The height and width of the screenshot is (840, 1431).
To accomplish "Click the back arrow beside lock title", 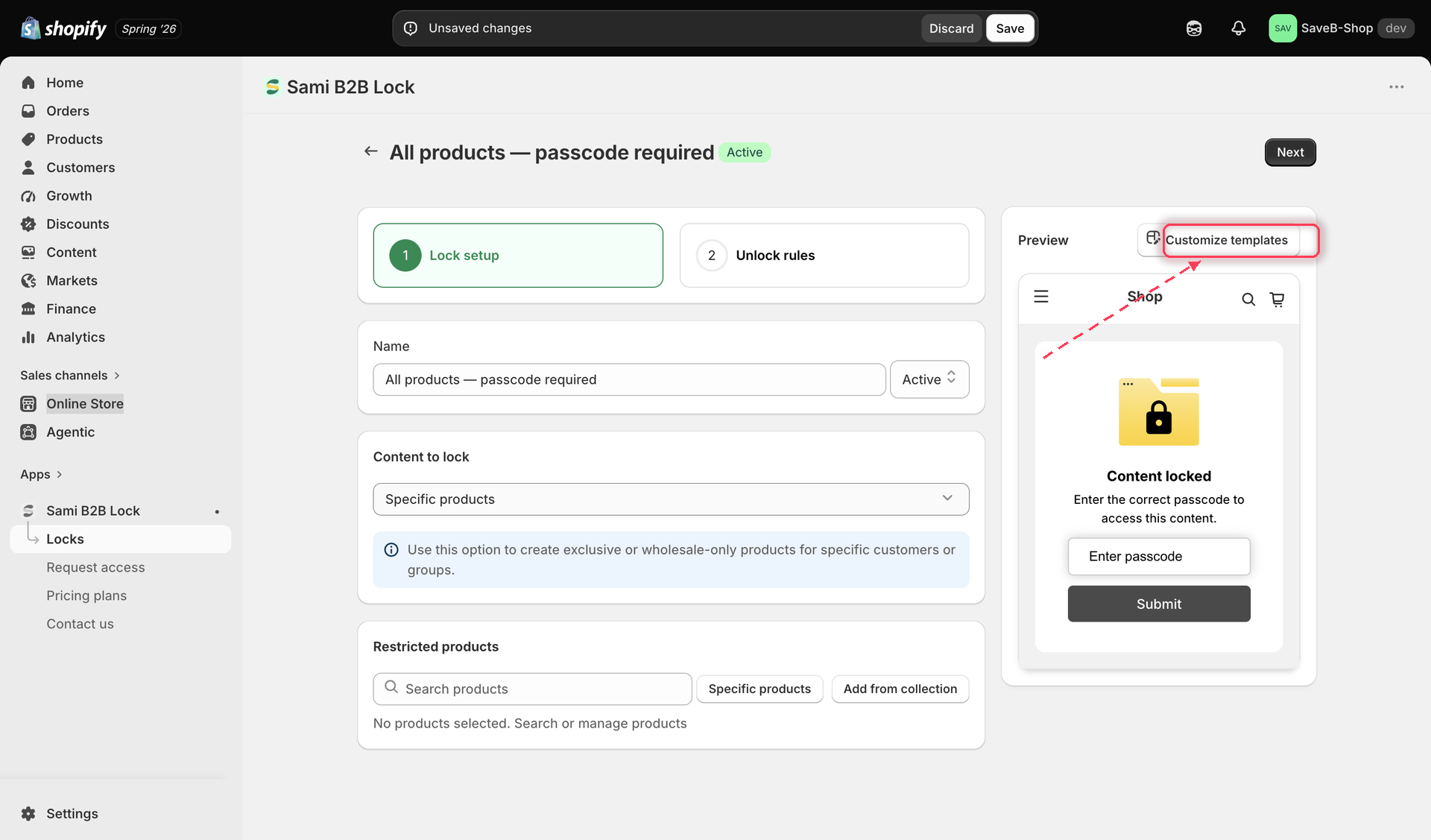I will click(x=370, y=152).
